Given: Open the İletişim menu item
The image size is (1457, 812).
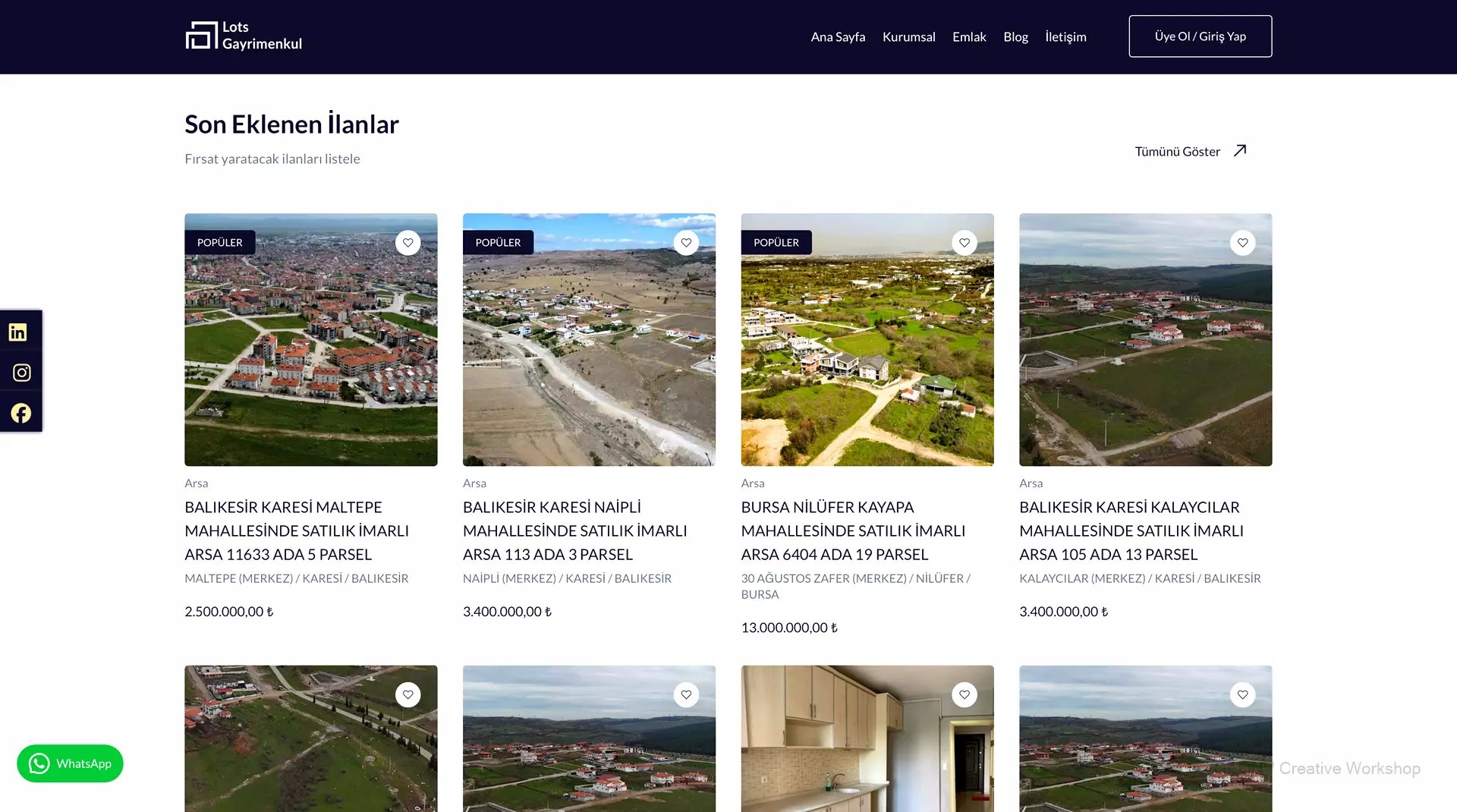Looking at the screenshot, I should coord(1065,36).
